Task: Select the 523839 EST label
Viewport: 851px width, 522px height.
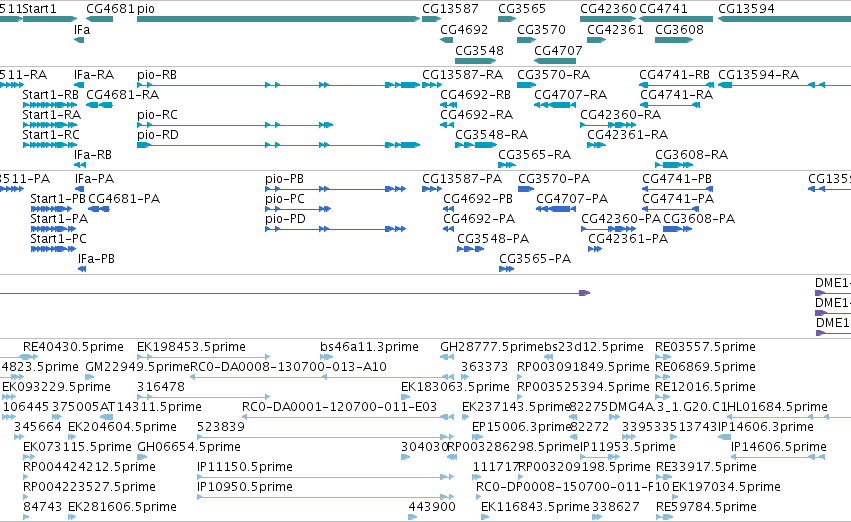Action: click(221, 427)
